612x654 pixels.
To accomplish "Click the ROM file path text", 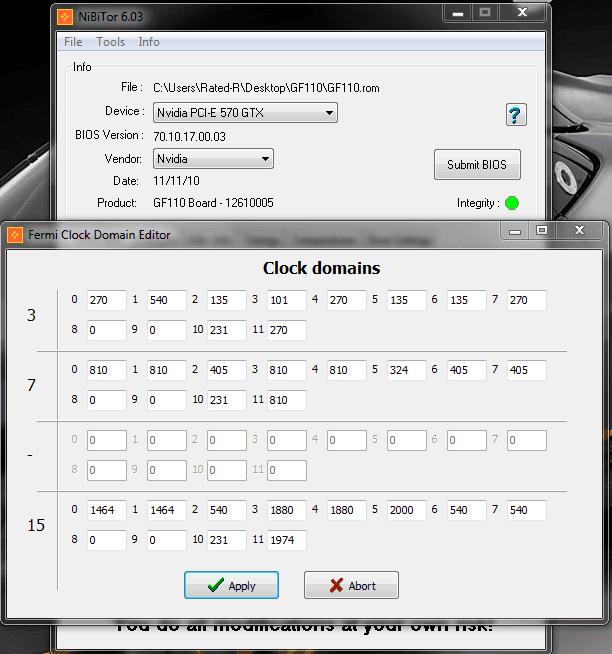I will 266,88.
